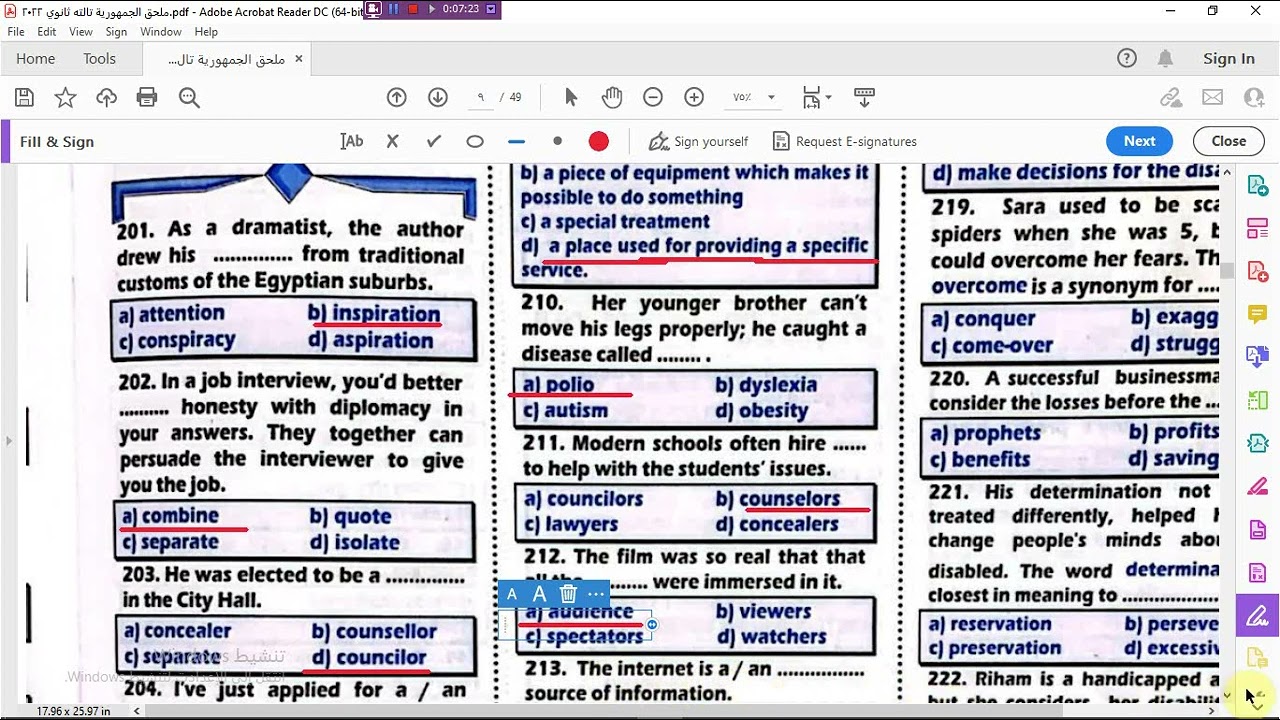
Task: Open the help question mark icon
Action: [x=1127, y=58]
